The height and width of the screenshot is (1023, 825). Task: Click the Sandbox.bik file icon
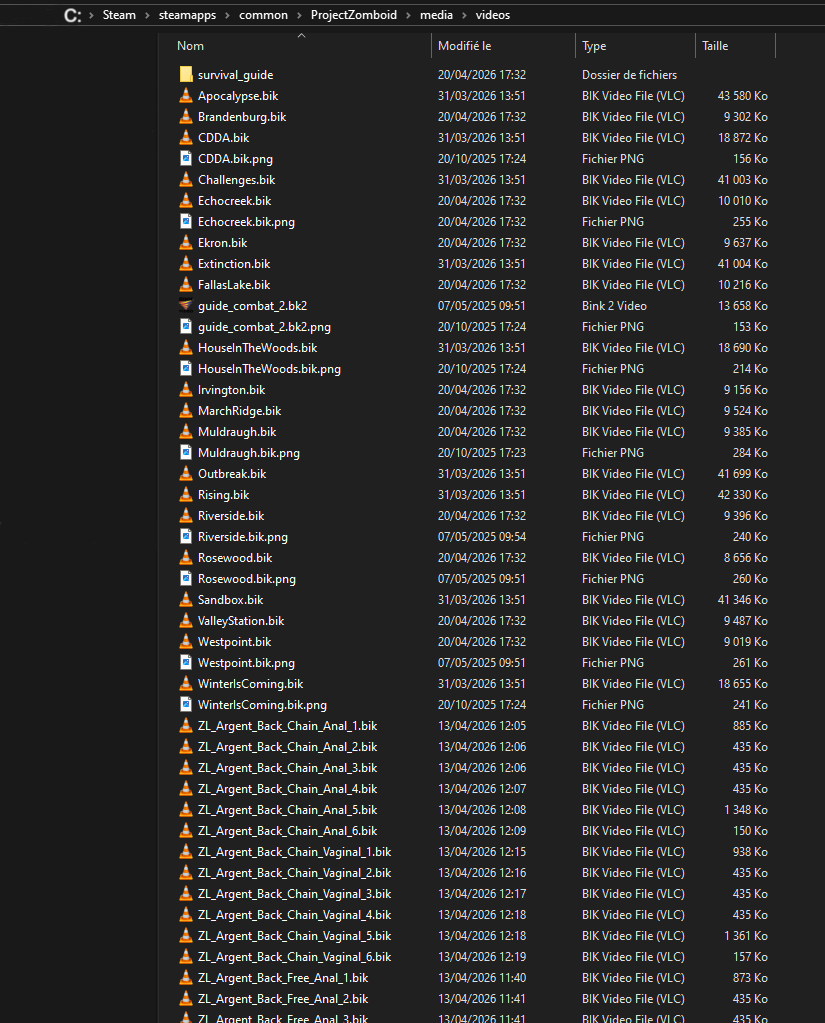point(186,600)
